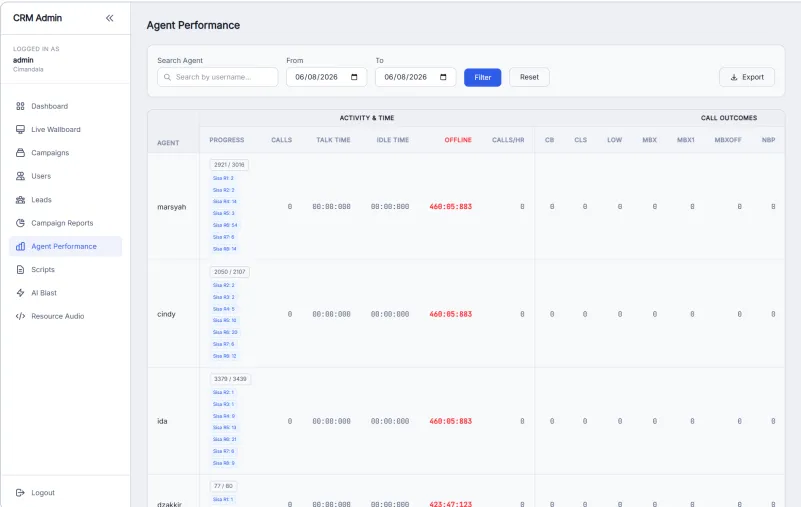Click the admin username in sidebar
Screen dimensions: 801x507
coord(23,60)
